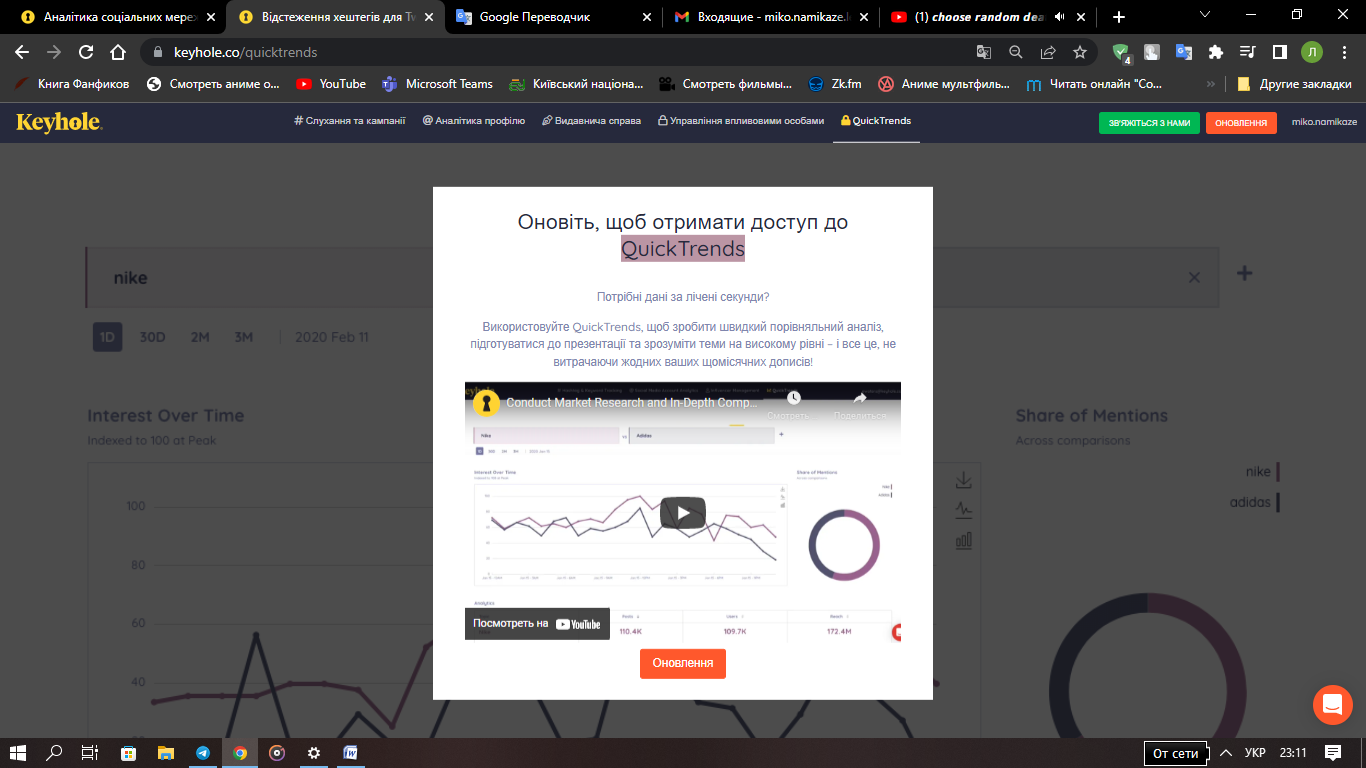This screenshot has width=1366, height=768.
Task: Open YouTube bookmark
Action: click(x=331, y=84)
